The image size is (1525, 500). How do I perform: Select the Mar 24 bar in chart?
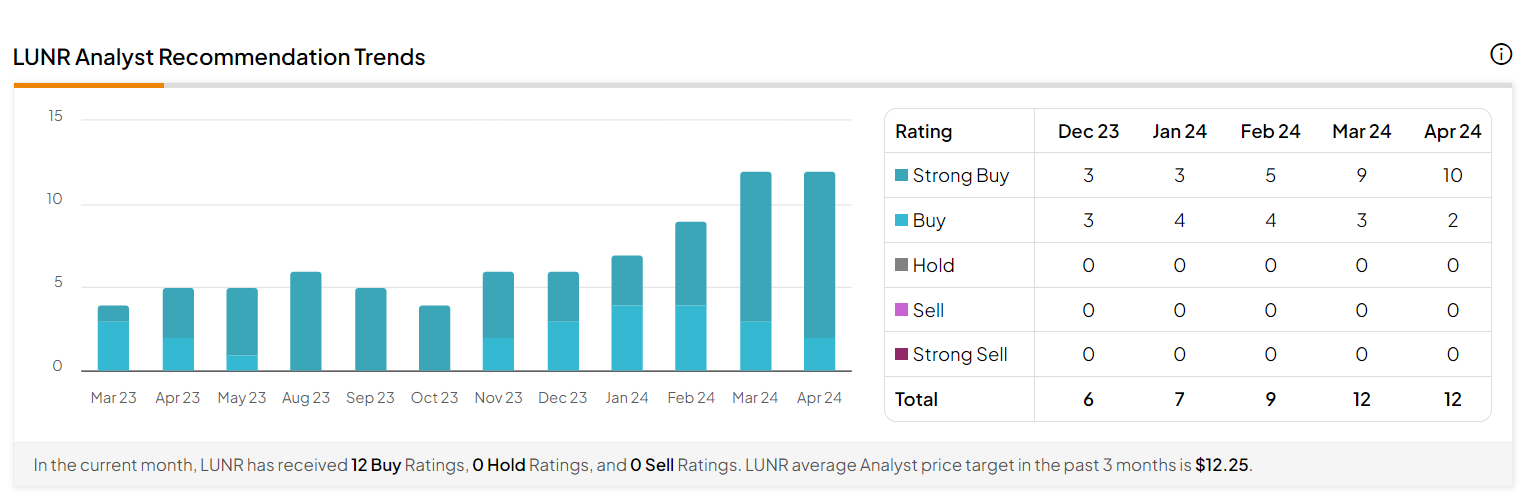(x=755, y=271)
